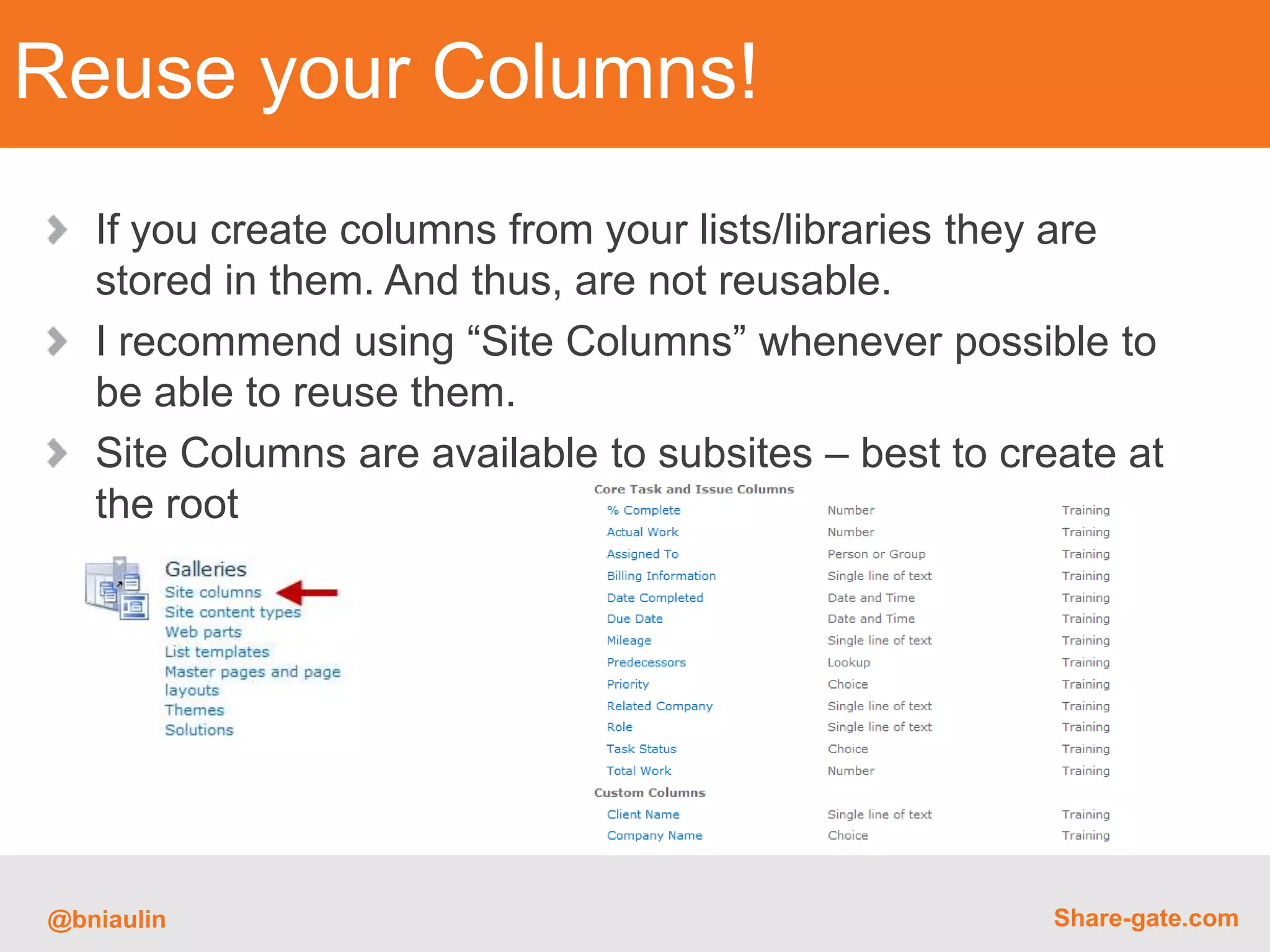1270x952 pixels.
Task: Open Site content types link
Action: click(x=233, y=612)
